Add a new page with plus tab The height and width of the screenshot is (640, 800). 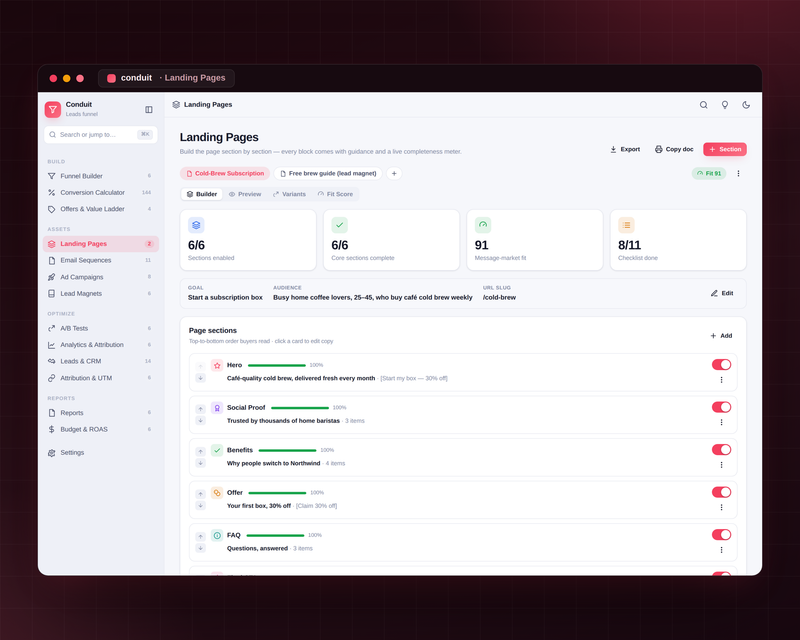pyautogui.click(x=394, y=174)
